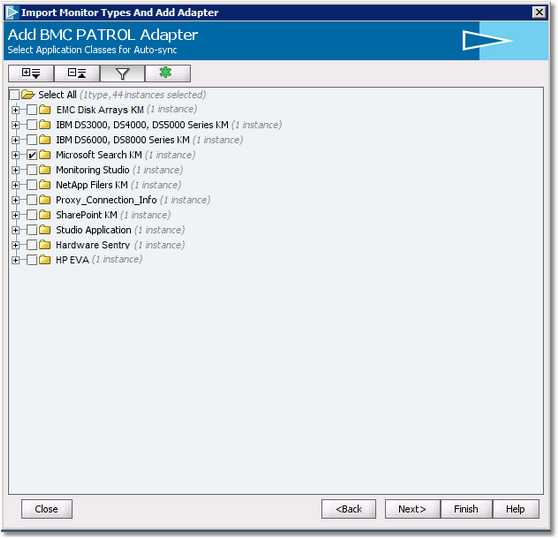This screenshot has width=558, height=539.
Task: Select the Proxy_Connection_Info label
Action: tap(106, 200)
